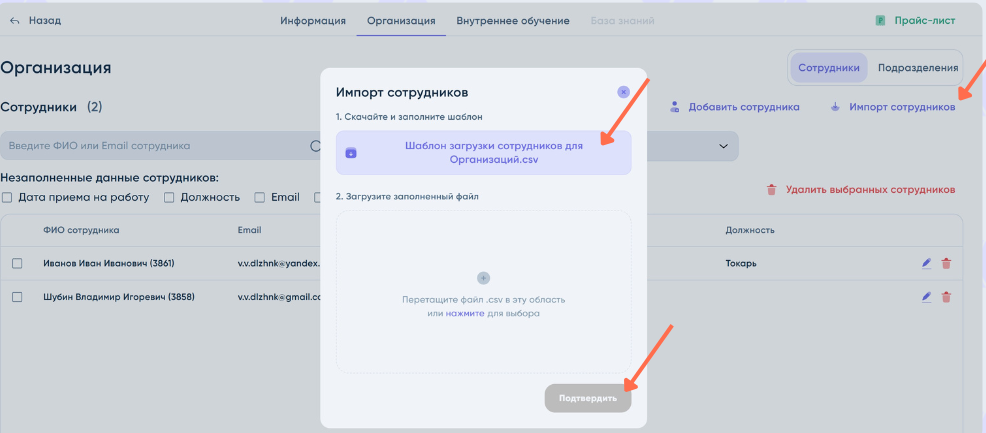This screenshot has width=986, height=433.
Task: Select checkbox for Шубин Владимир Игоревич row
Action: point(17,297)
